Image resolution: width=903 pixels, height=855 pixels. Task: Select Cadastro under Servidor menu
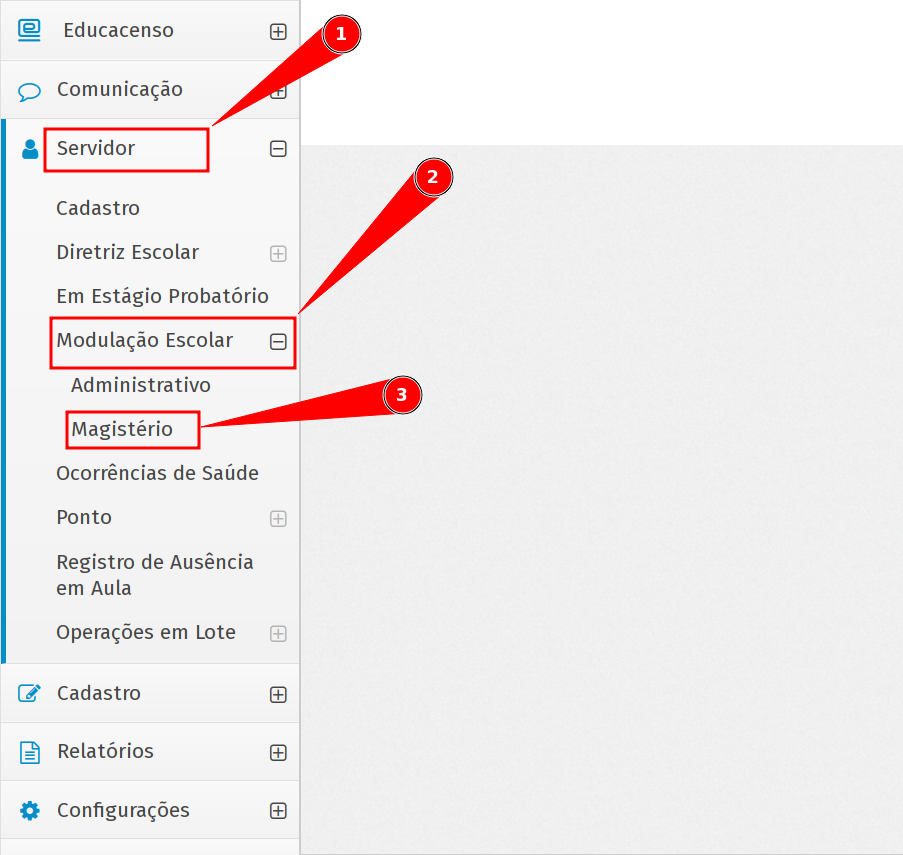point(98,208)
